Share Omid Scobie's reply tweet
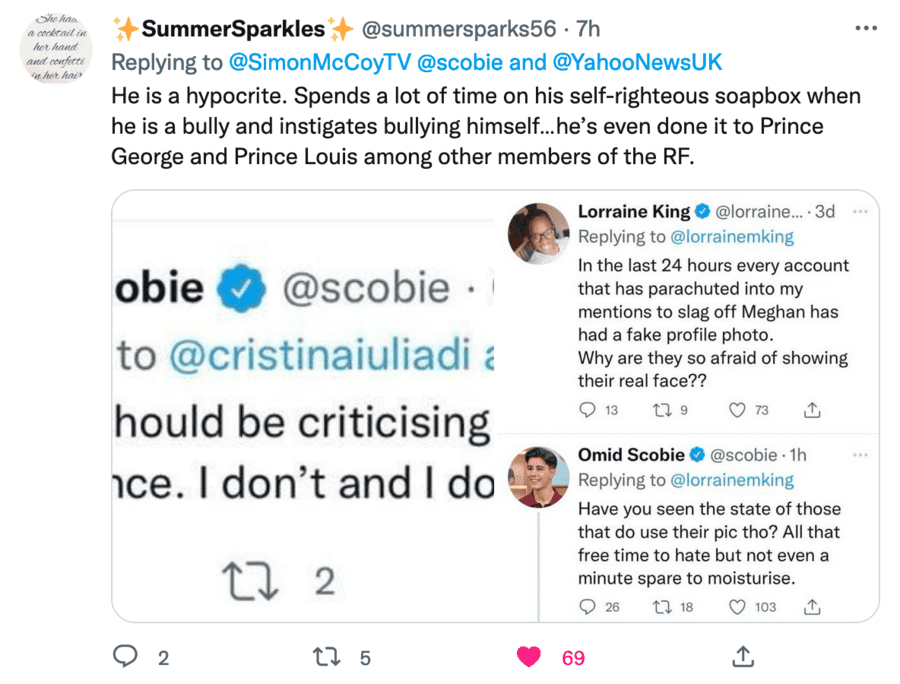900x684 pixels. (x=813, y=606)
